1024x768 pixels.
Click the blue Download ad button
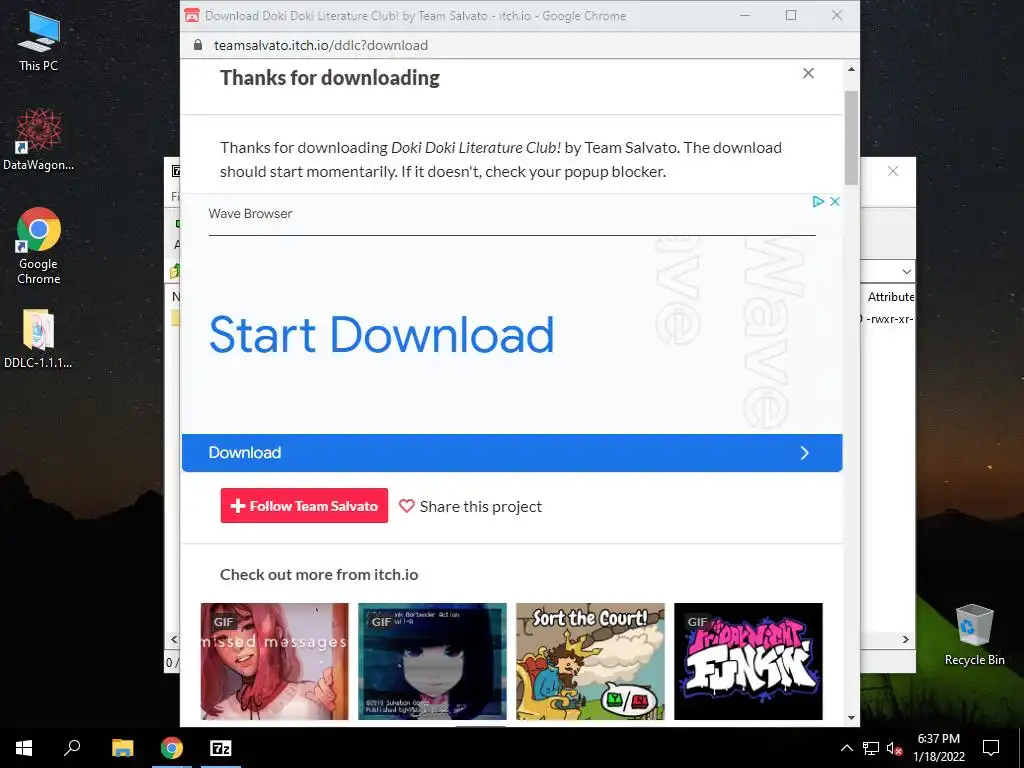(x=512, y=453)
